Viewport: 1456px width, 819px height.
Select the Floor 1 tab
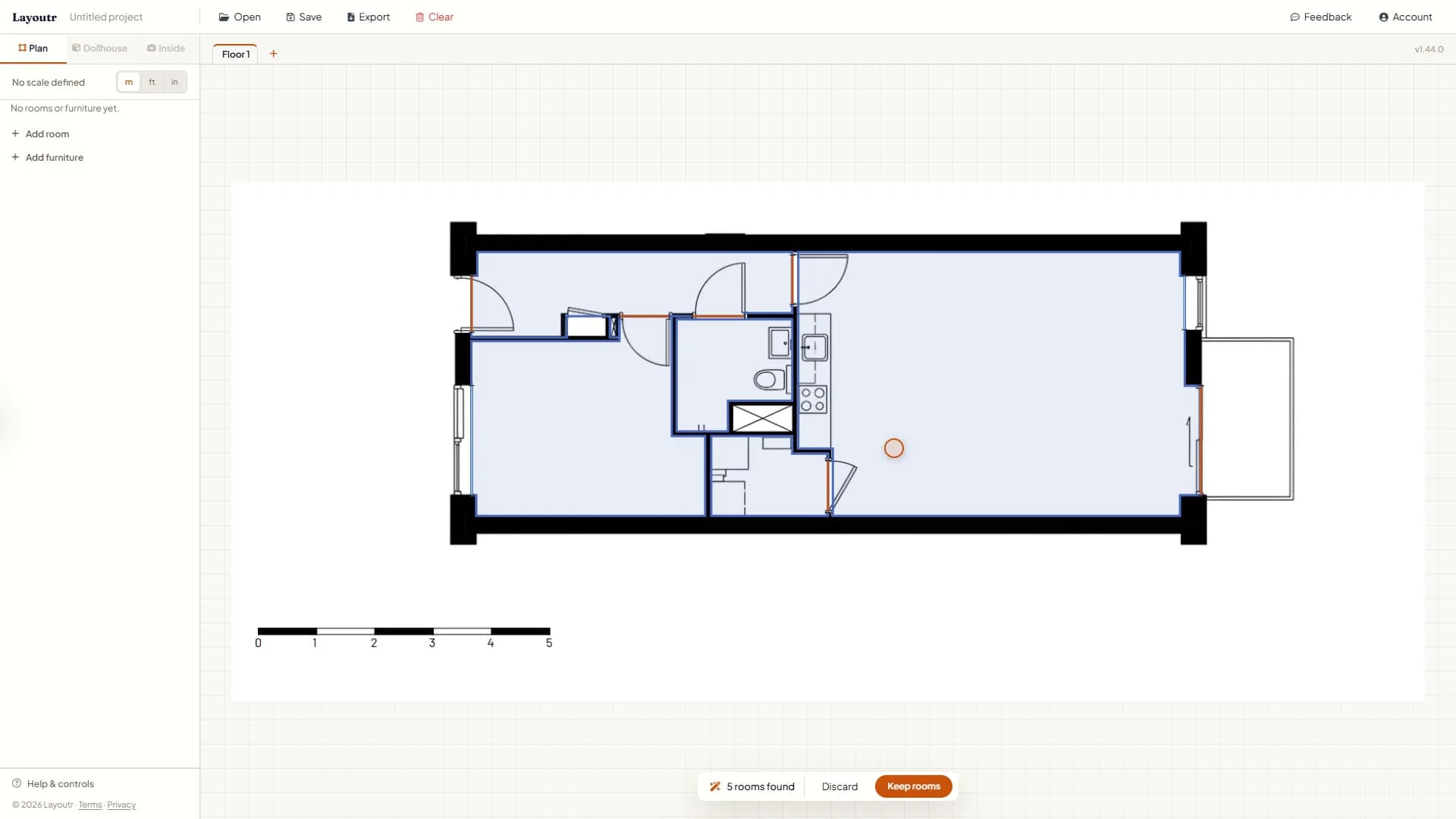235,54
